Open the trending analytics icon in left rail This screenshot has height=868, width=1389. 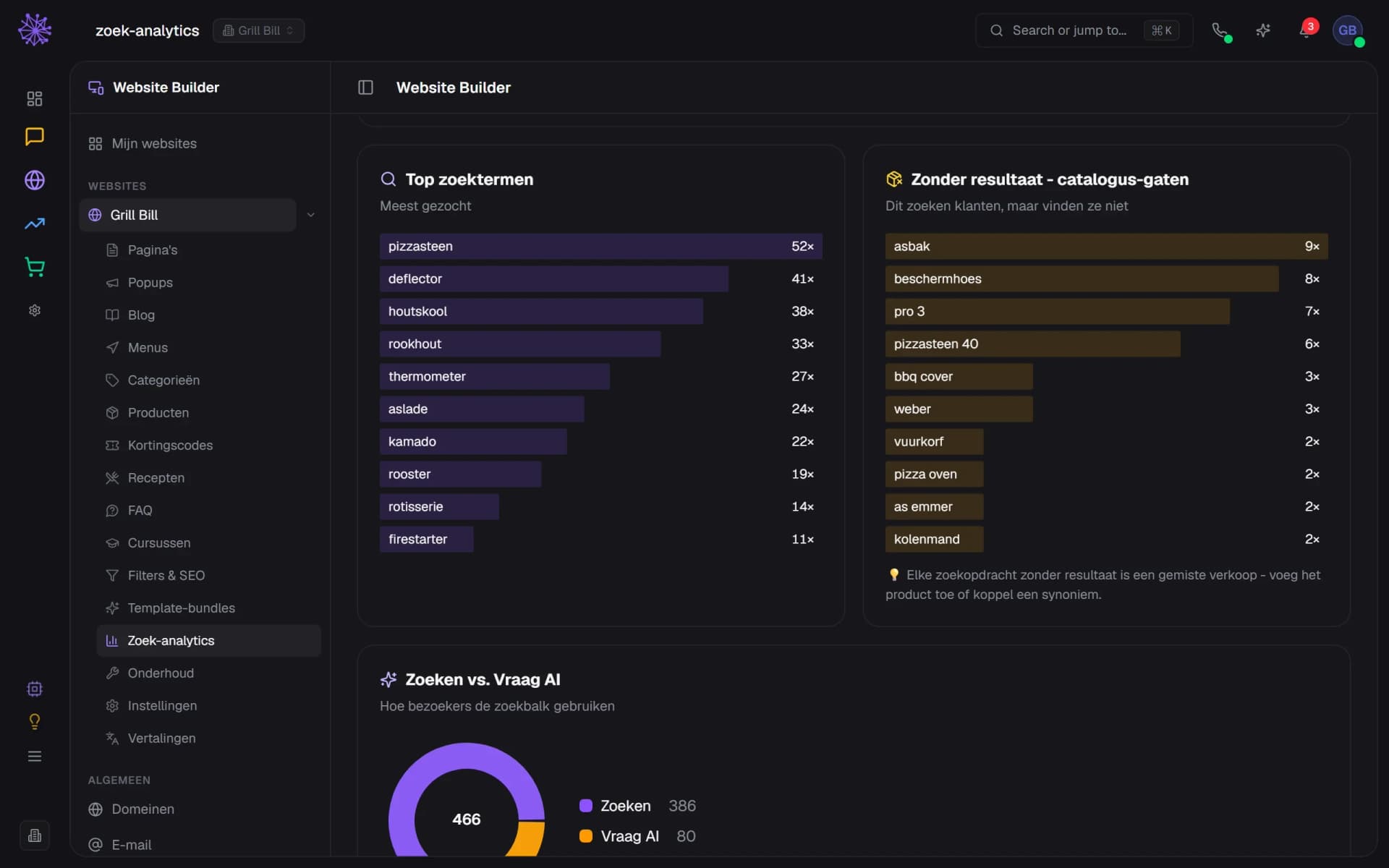(35, 224)
